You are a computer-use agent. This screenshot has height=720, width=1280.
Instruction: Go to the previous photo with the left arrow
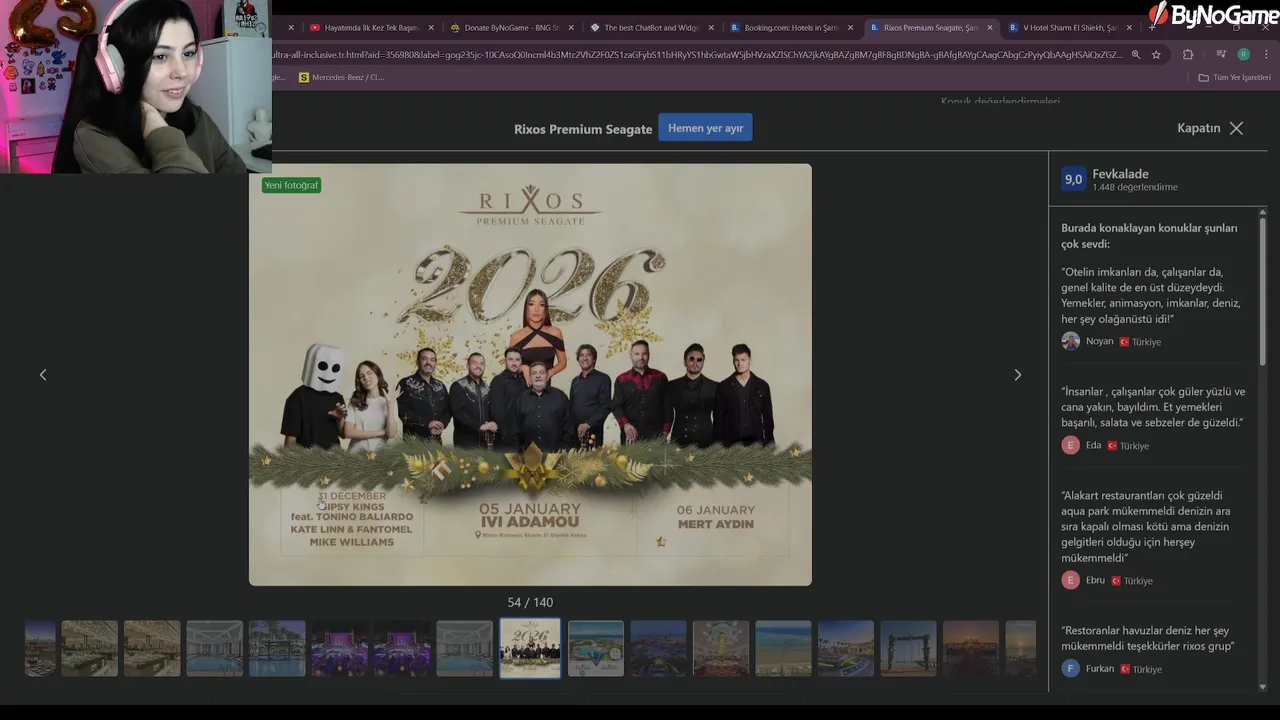pos(43,375)
